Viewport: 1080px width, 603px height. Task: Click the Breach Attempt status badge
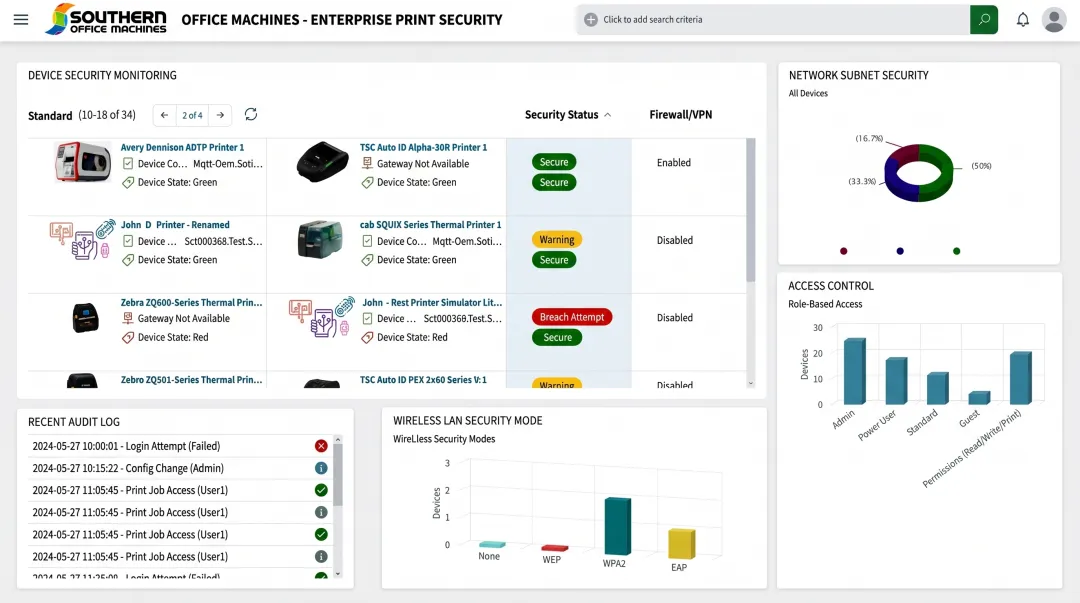click(572, 317)
